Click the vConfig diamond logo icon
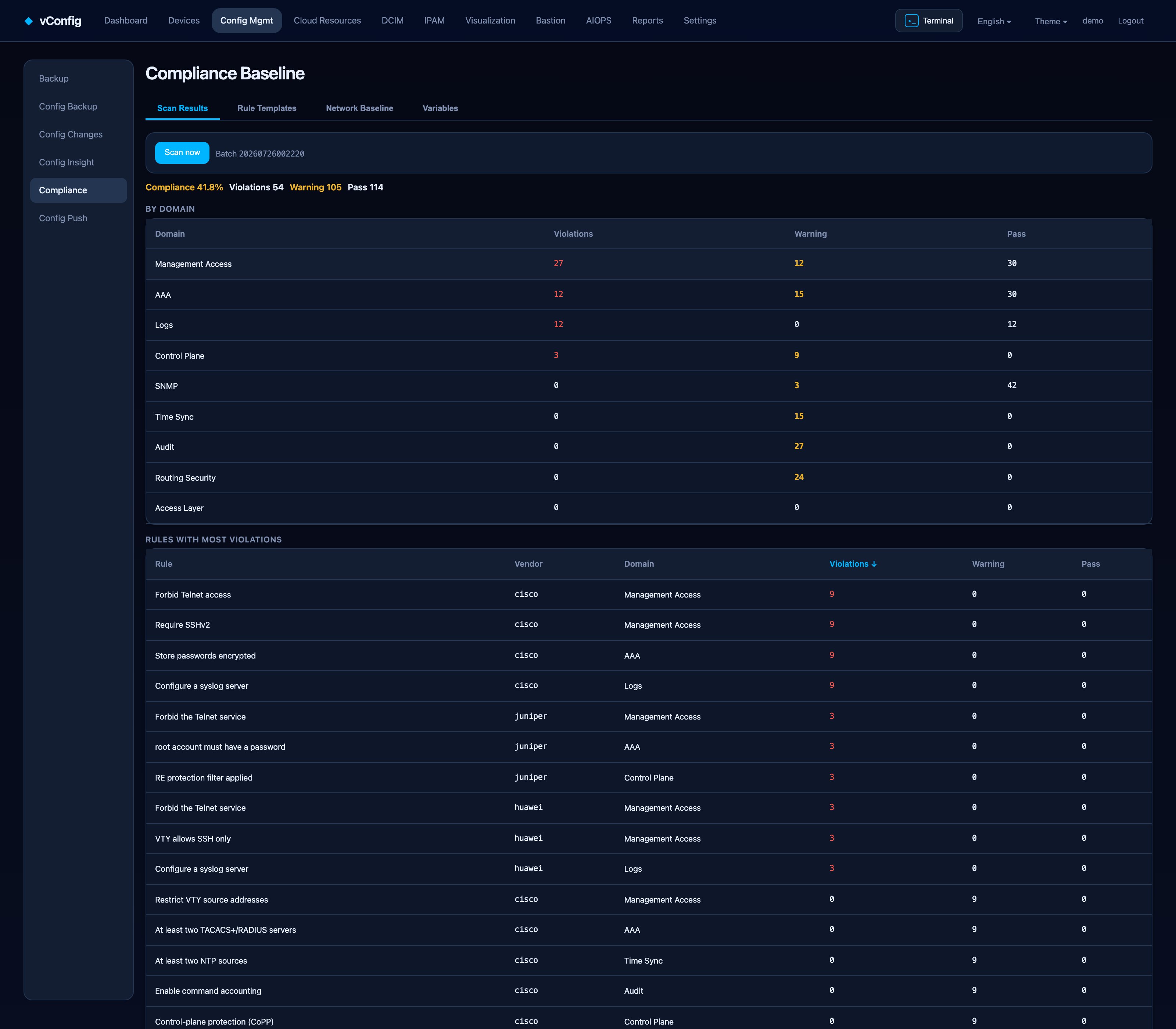The width and height of the screenshot is (1176, 1029). tap(29, 21)
